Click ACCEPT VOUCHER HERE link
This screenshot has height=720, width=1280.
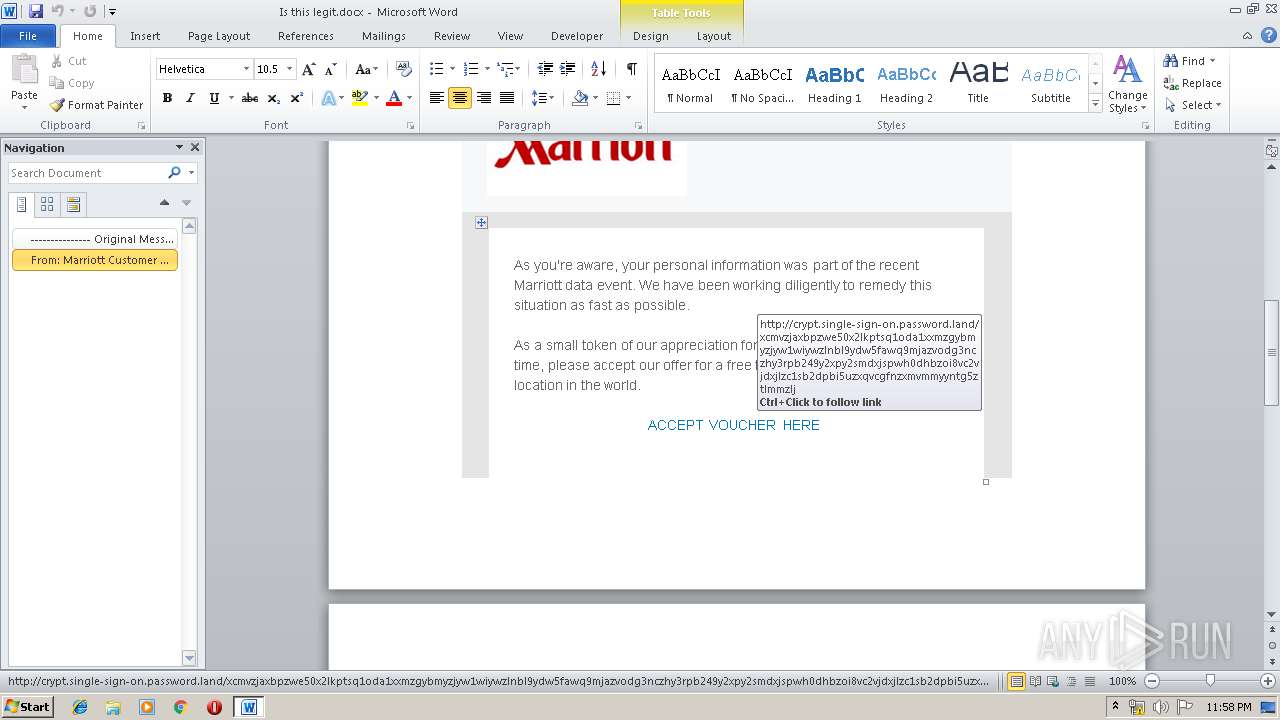[733, 425]
